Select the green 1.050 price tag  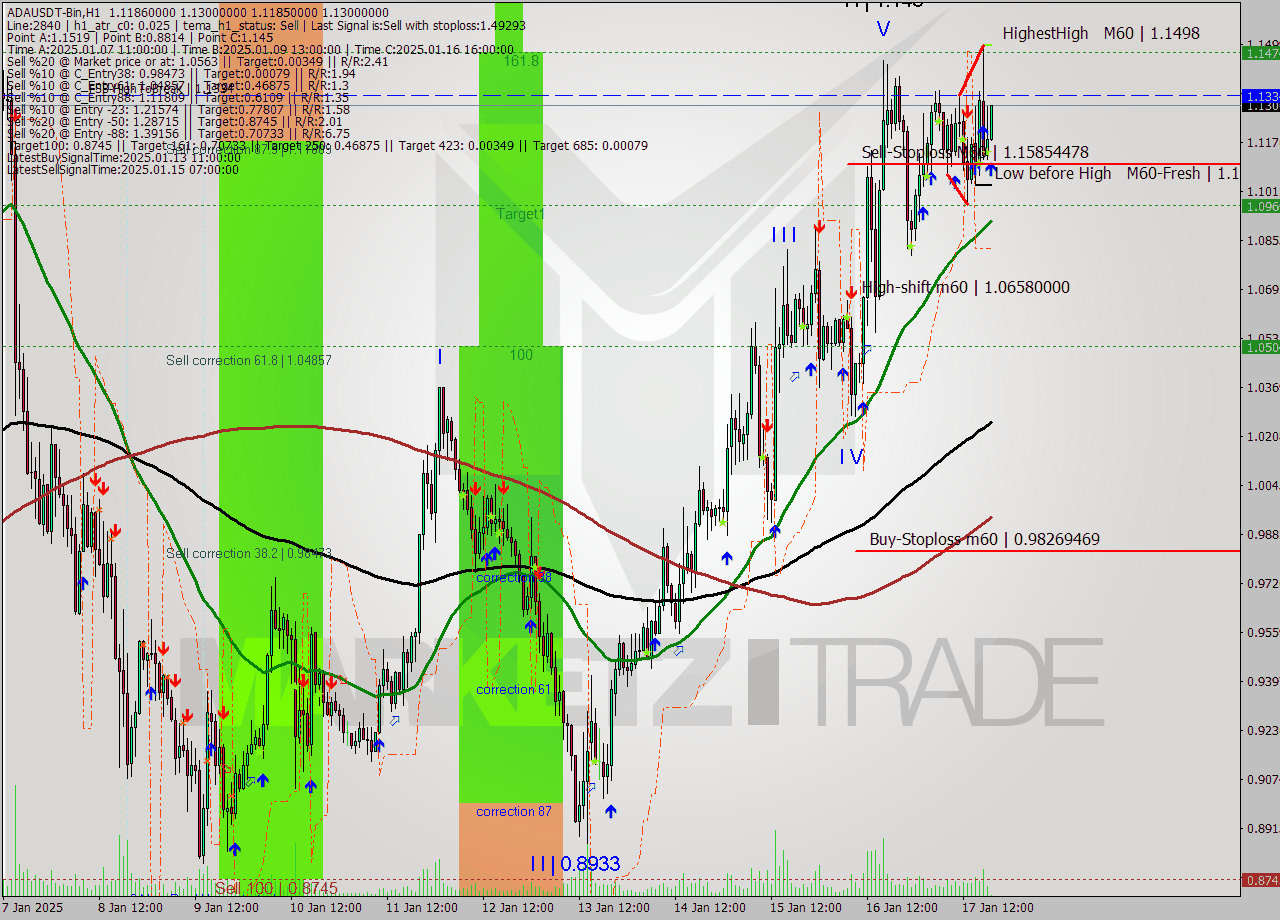pos(1260,347)
